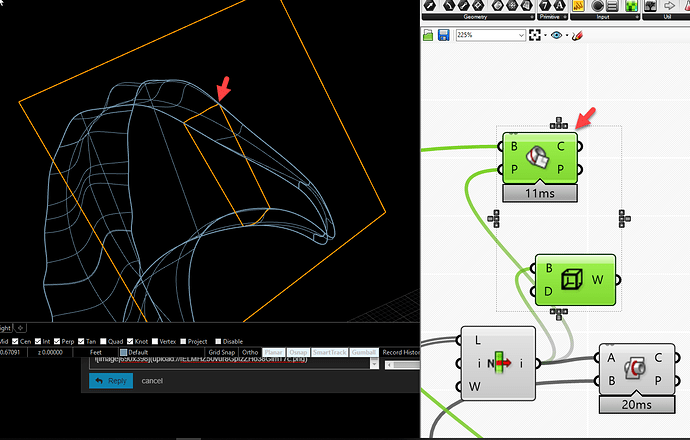
Task: Select the Rectangle parameter icon in Geometry panel
Action: (478, 5)
